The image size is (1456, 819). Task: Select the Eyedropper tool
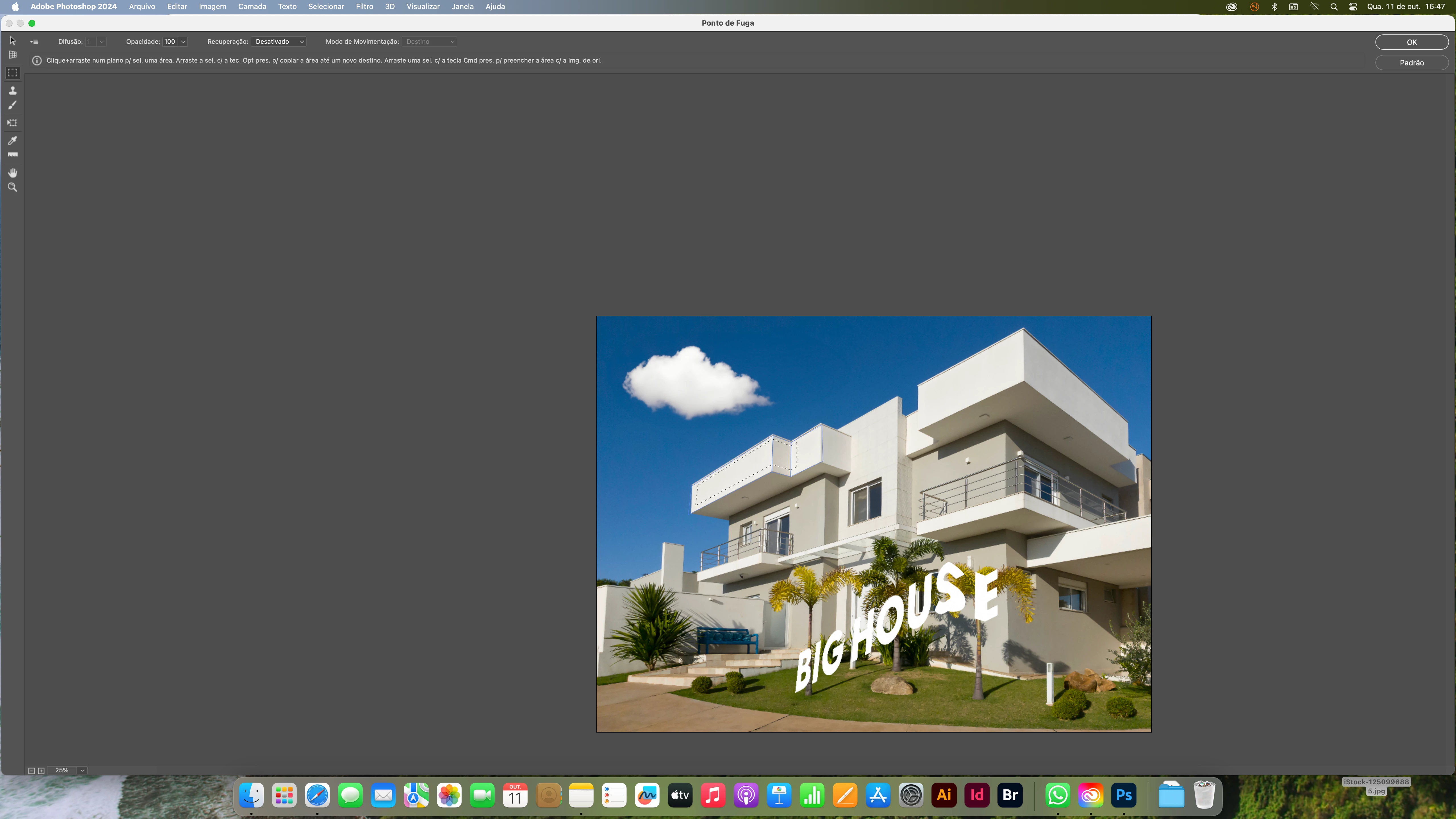tap(13, 140)
